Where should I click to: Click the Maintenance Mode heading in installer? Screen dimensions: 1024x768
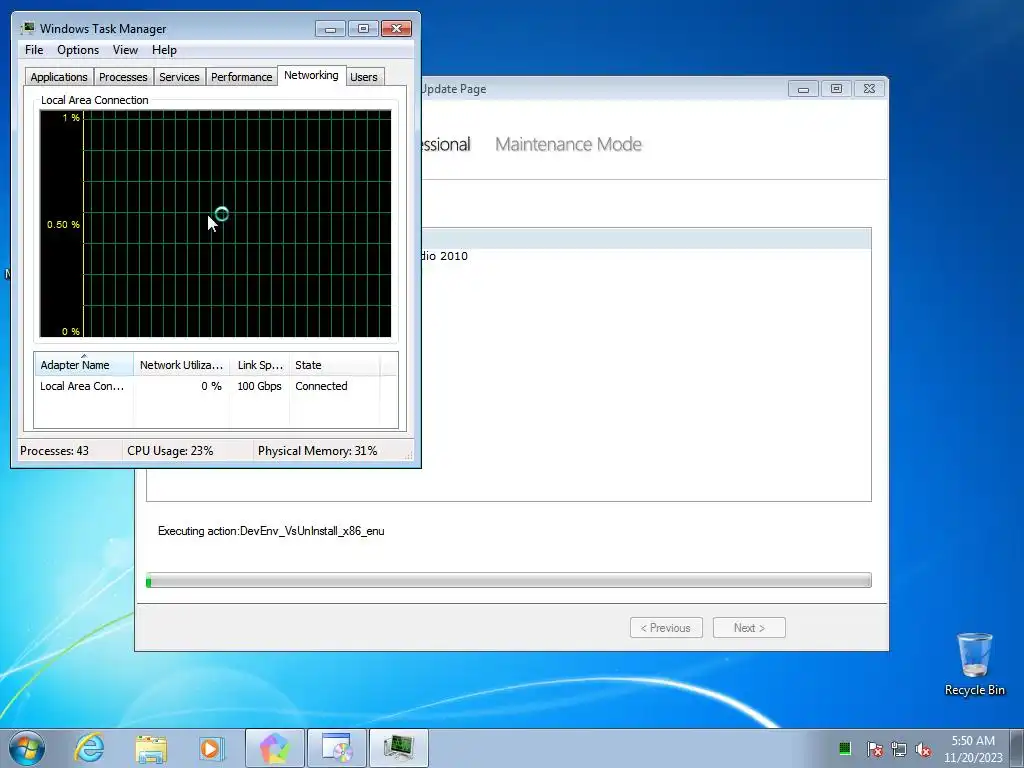click(568, 144)
